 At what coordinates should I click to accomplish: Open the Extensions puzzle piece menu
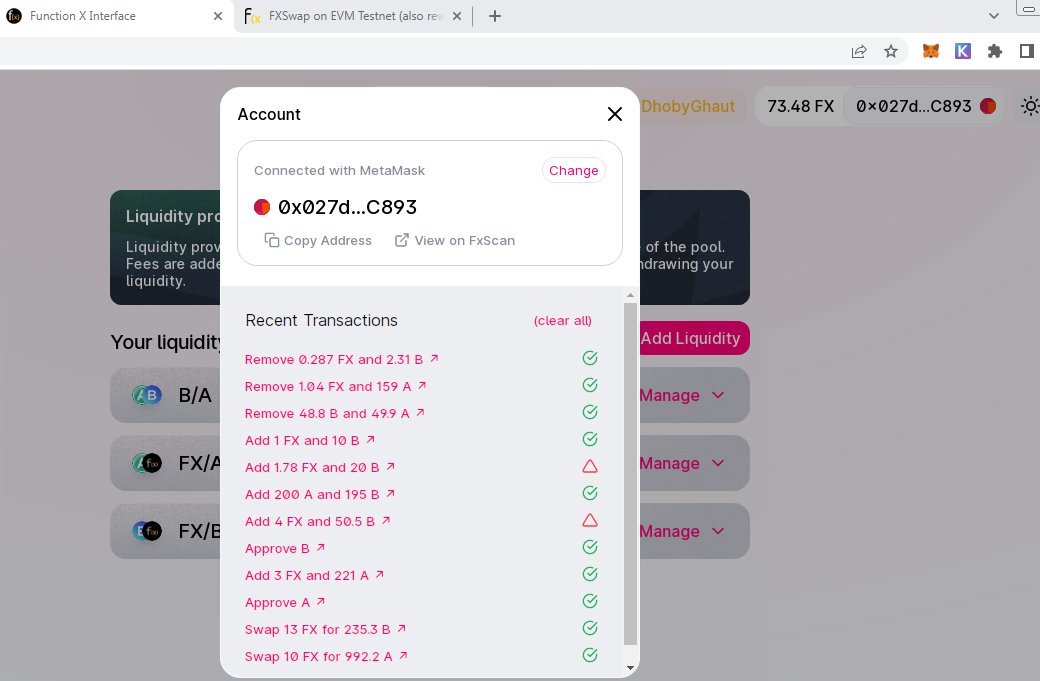click(994, 51)
